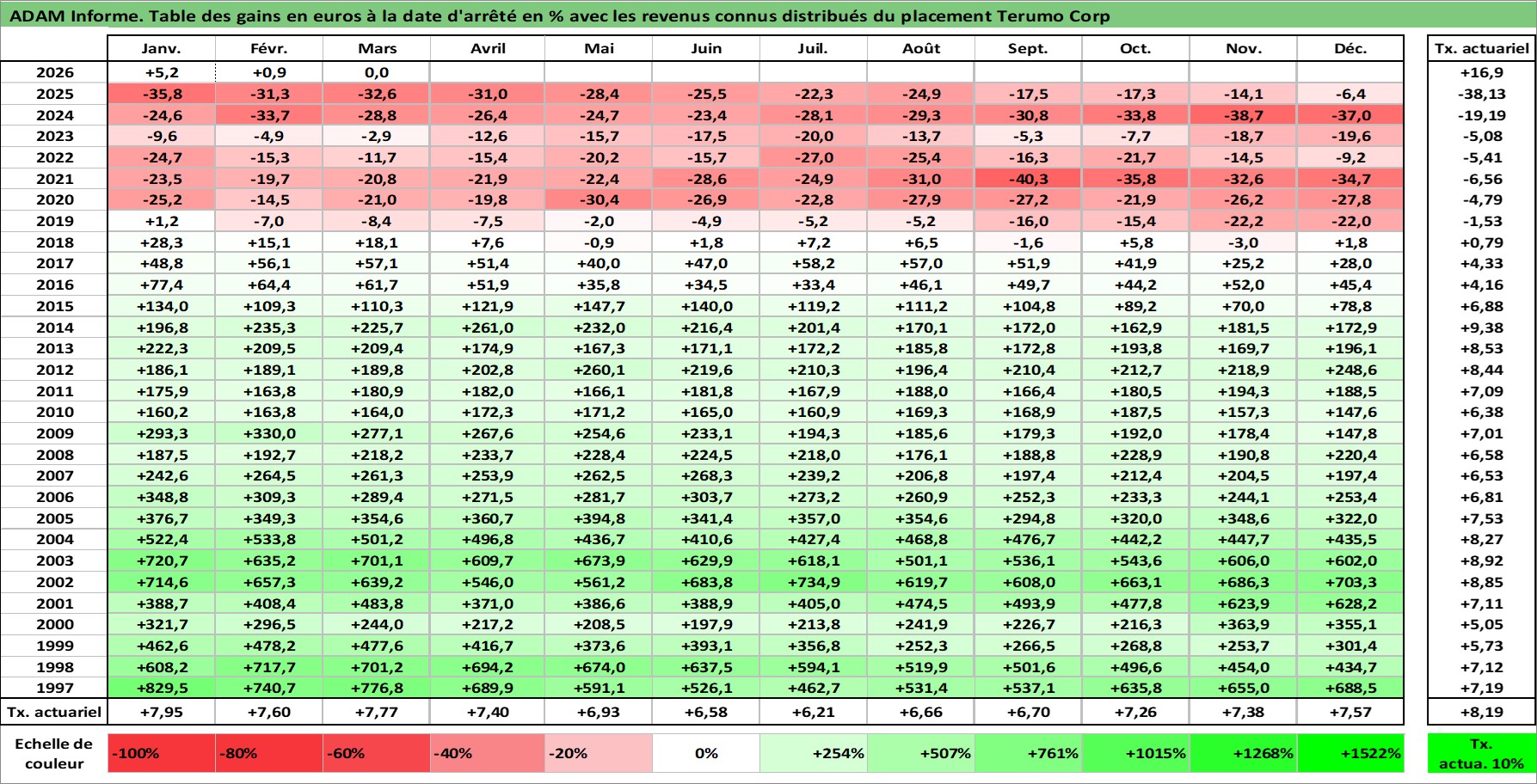Click the bottom-left Tx. actuariel row label
The width and height of the screenshot is (1537, 784).
(54, 712)
